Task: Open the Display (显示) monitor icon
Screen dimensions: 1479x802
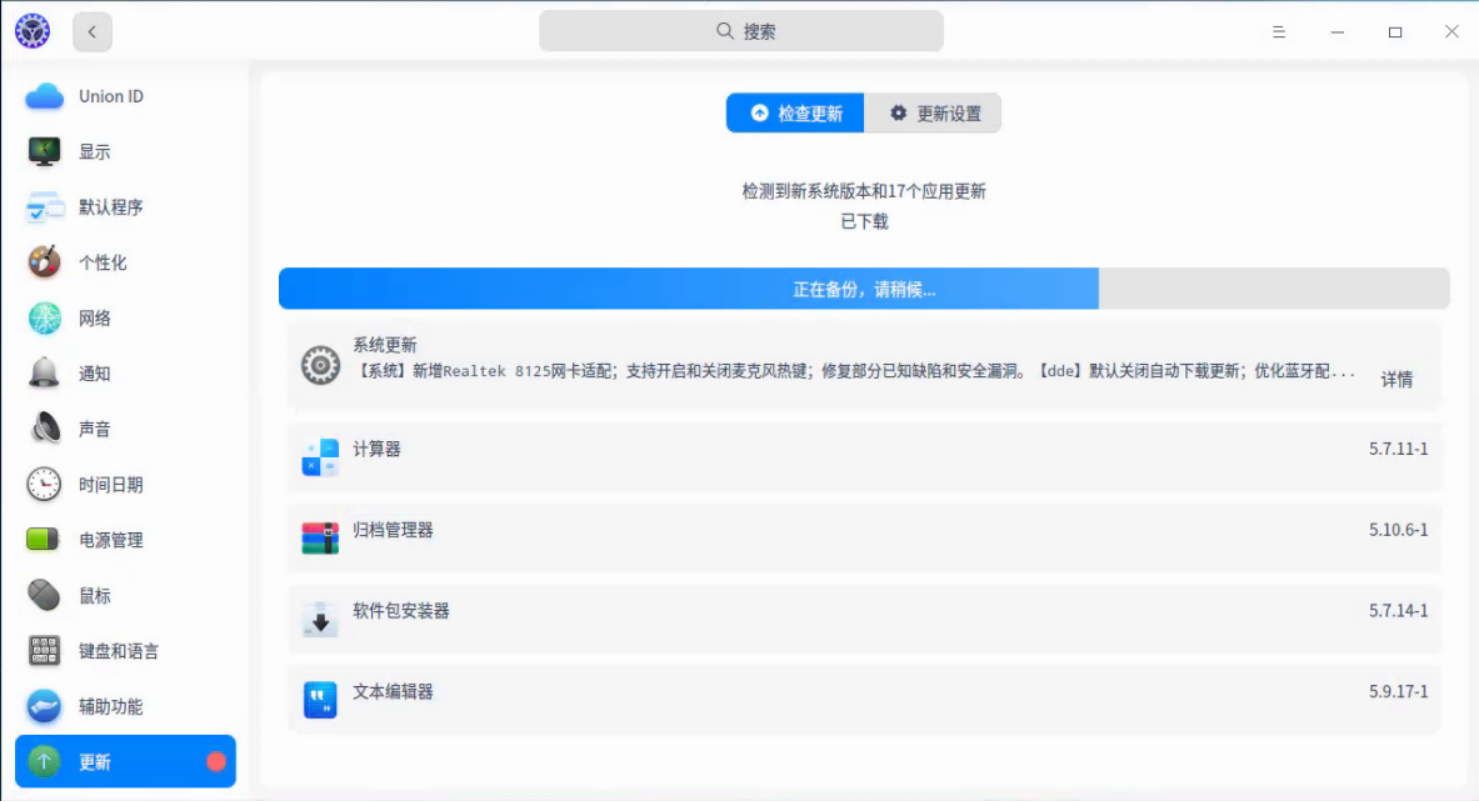Action: coord(44,152)
